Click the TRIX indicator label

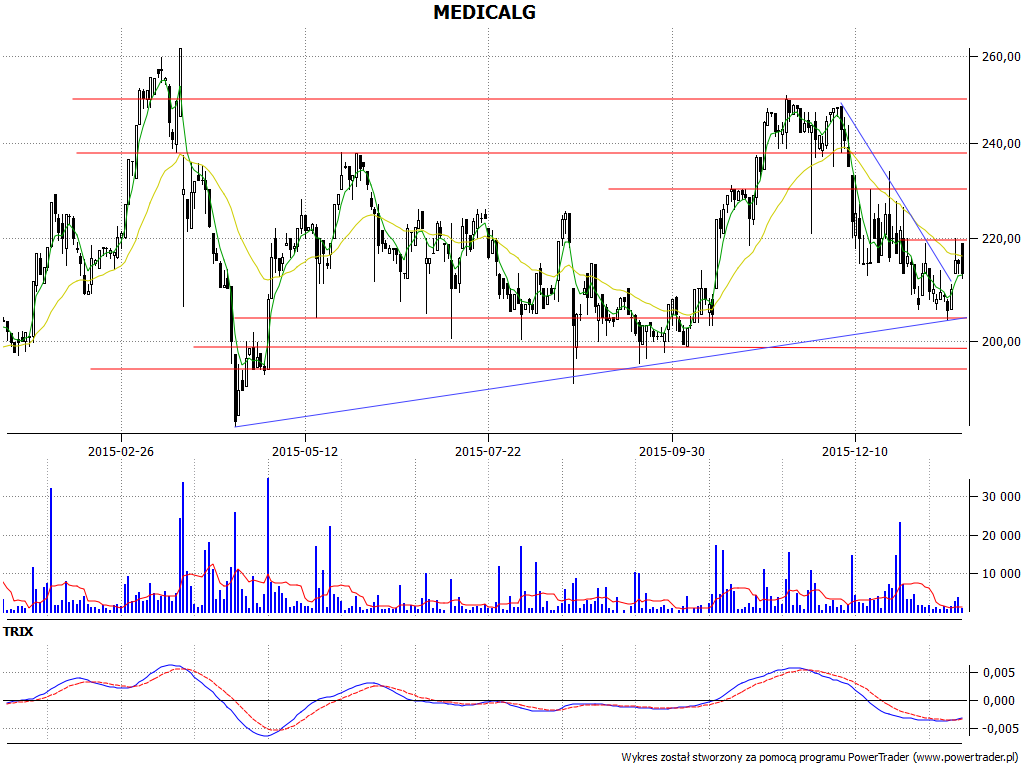(18, 632)
